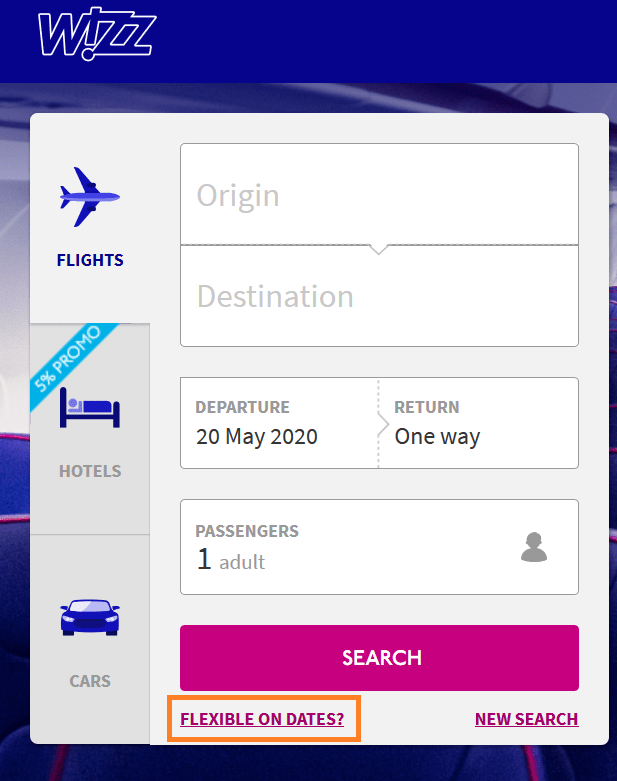This screenshot has height=781, width=617.
Task: Focus the Origin input field
Action: click(379, 194)
